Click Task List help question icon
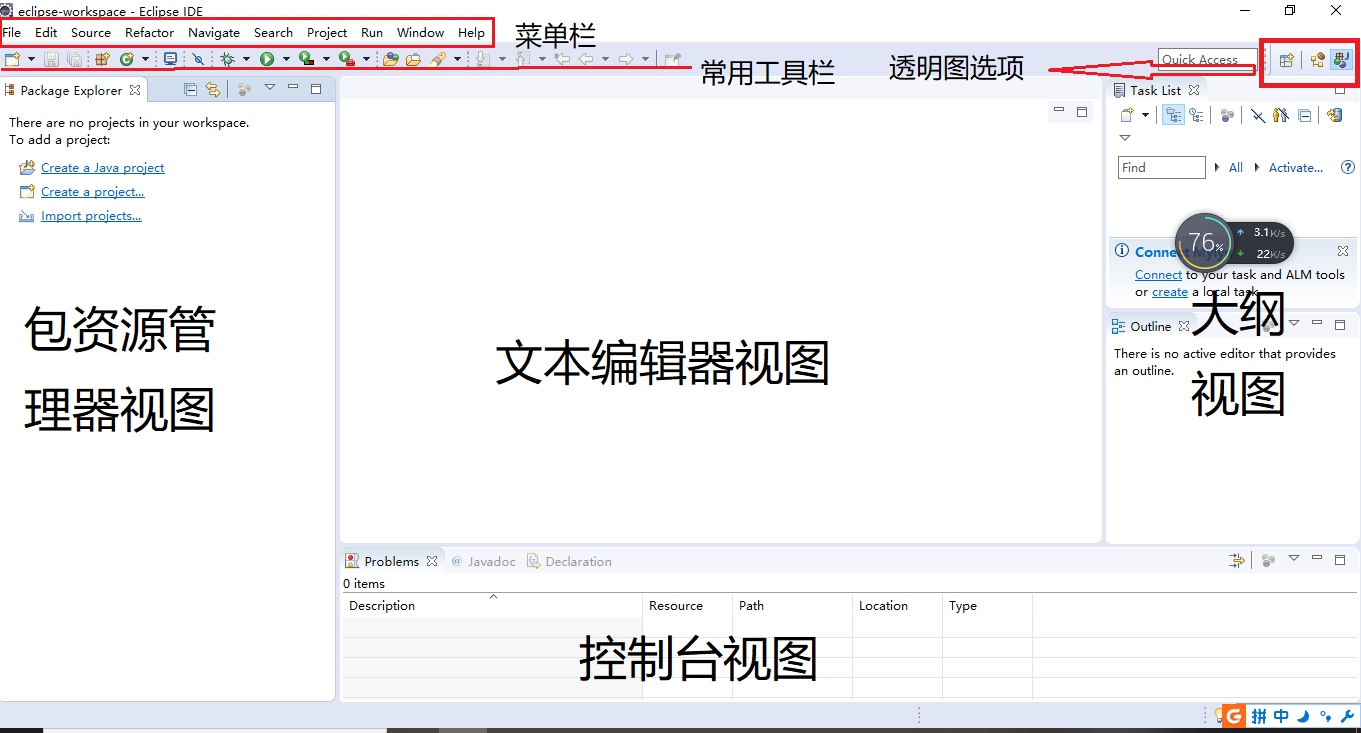Image resolution: width=1361 pixels, height=733 pixels. (1348, 167)
